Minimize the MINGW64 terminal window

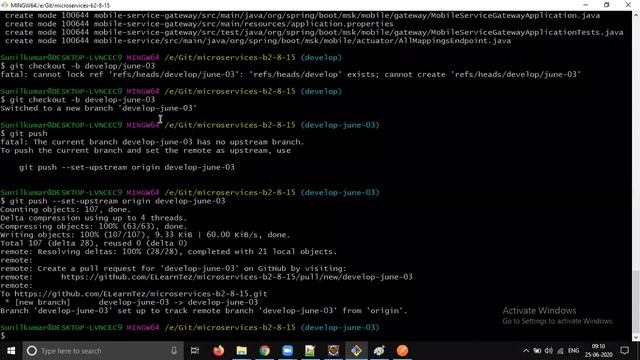(x=586, y=5)
